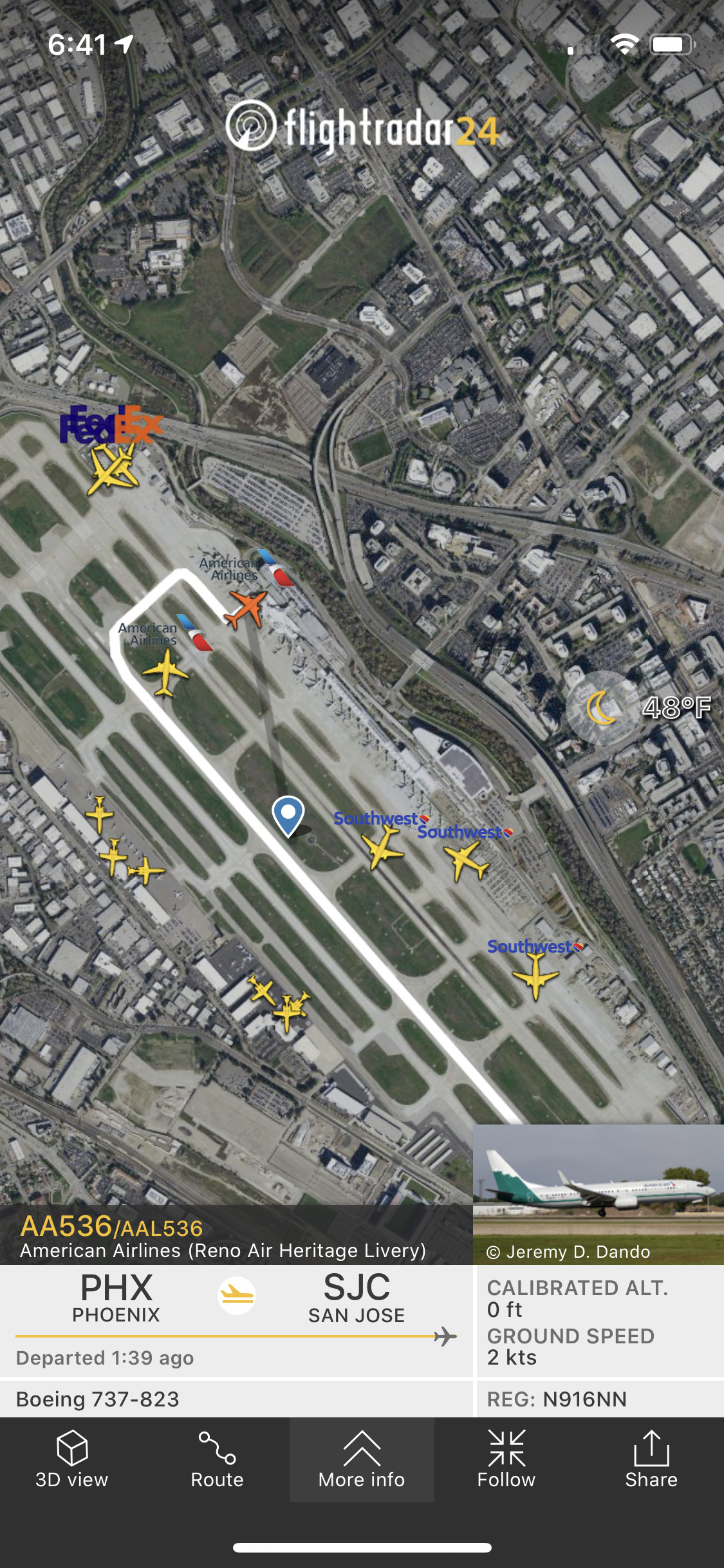Screen dimensions: 724x1568
Task: Select the AA536 flight number header
Action: coord(111,1227)
